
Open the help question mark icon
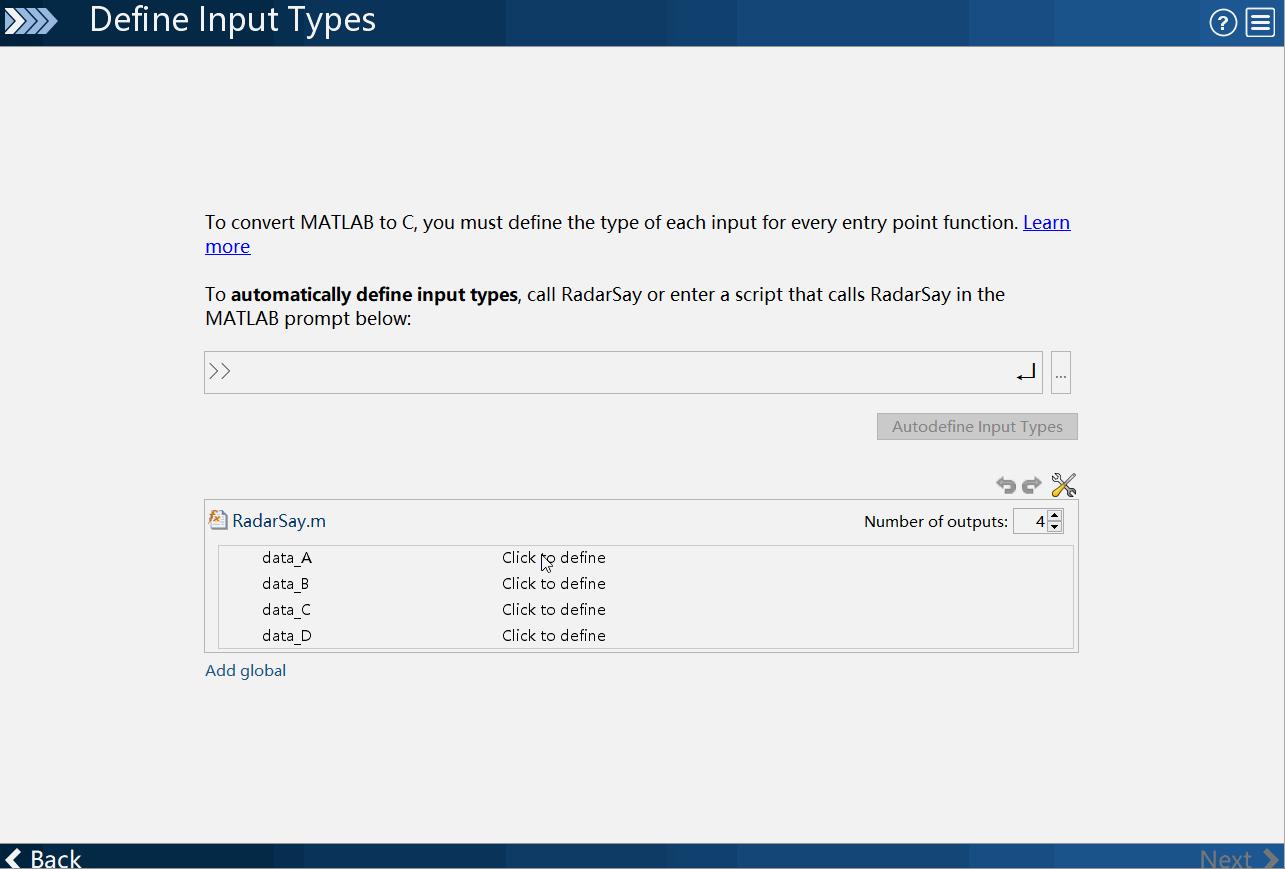[x=1222, y=23]
